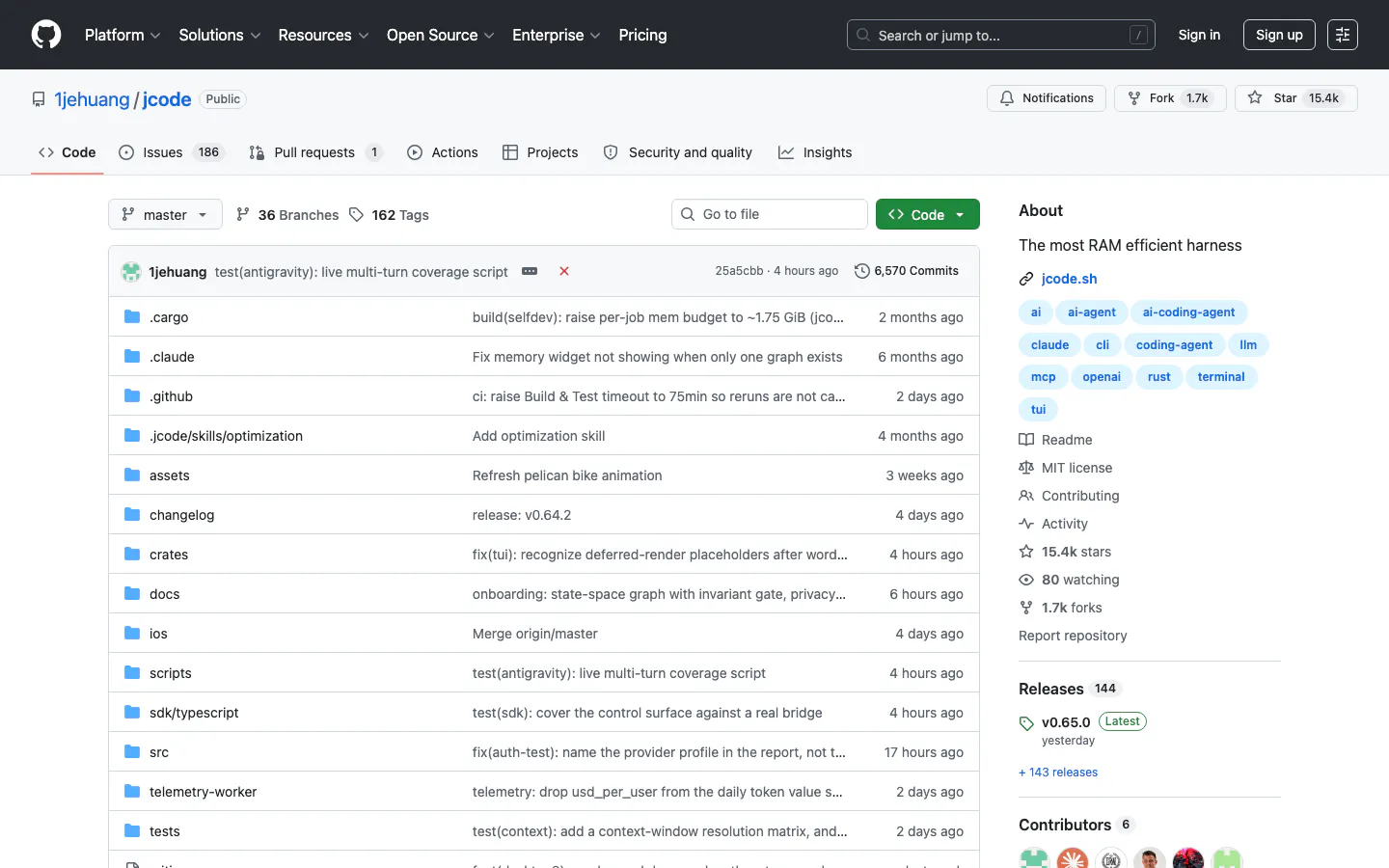The width and height of the screenshot is (1389, 868).
Task: Go to the GitHub homepage logo
Action: point(46,35)
